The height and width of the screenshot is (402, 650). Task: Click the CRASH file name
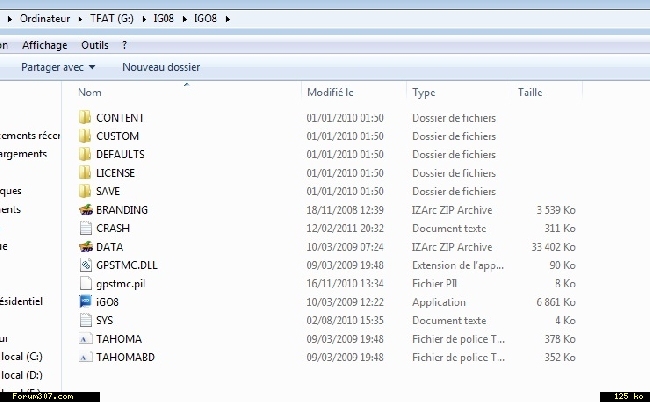113,228
